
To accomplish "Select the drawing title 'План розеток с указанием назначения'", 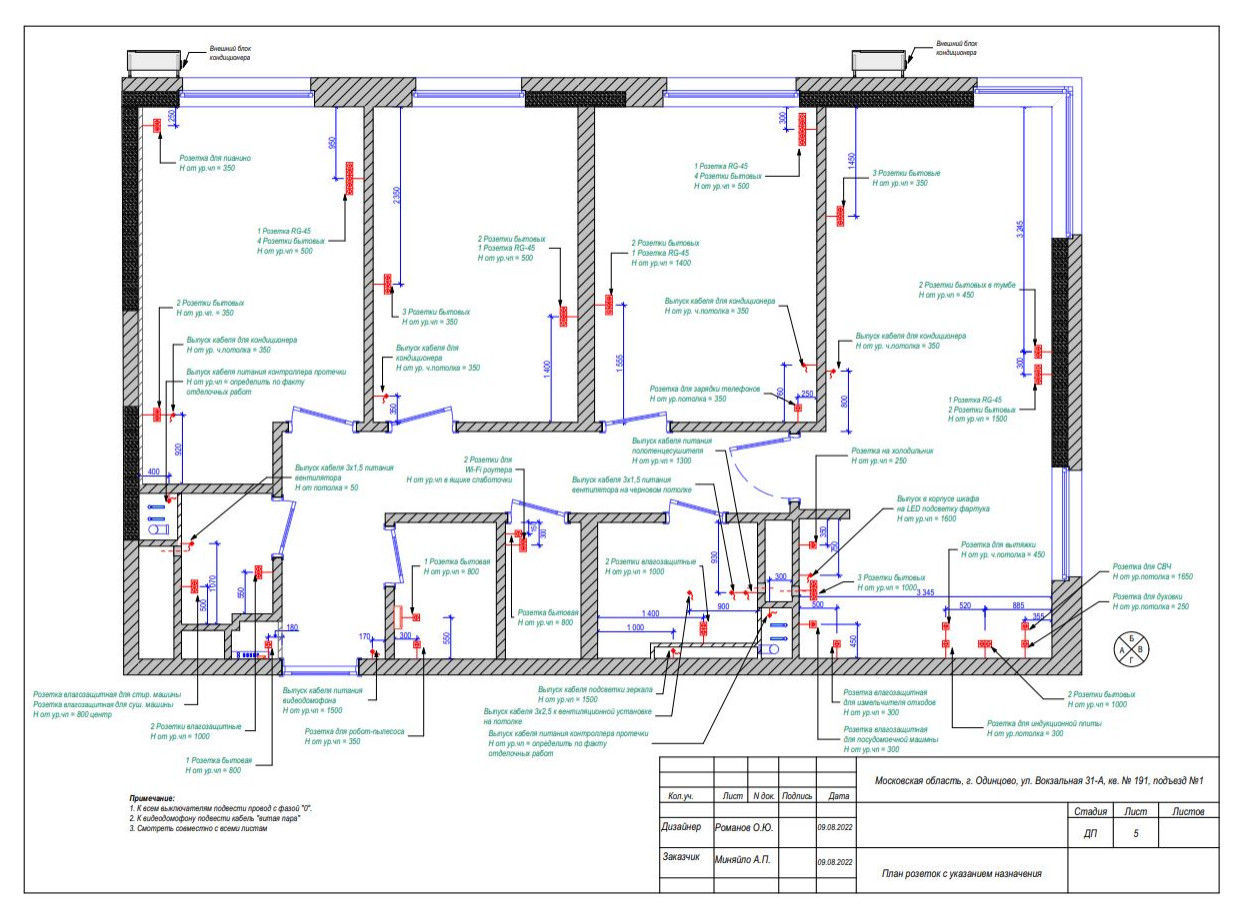I will click(x=961, y=873).
